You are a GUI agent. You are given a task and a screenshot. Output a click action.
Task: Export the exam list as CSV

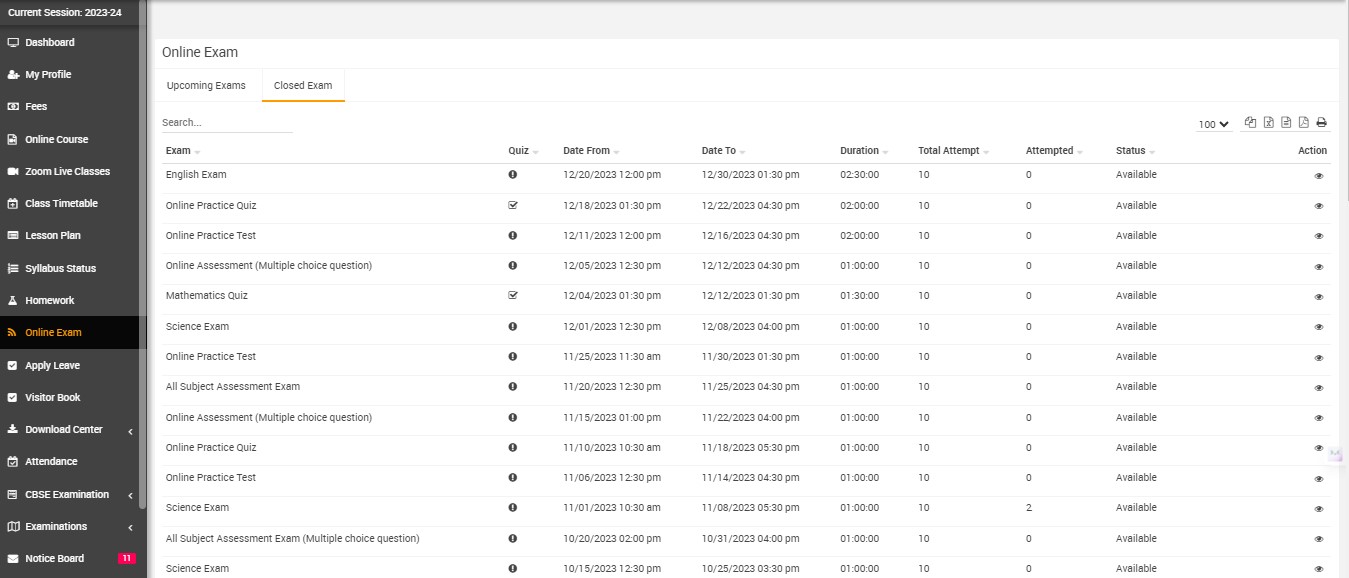pyautogui.click(x=1286, y=123)
